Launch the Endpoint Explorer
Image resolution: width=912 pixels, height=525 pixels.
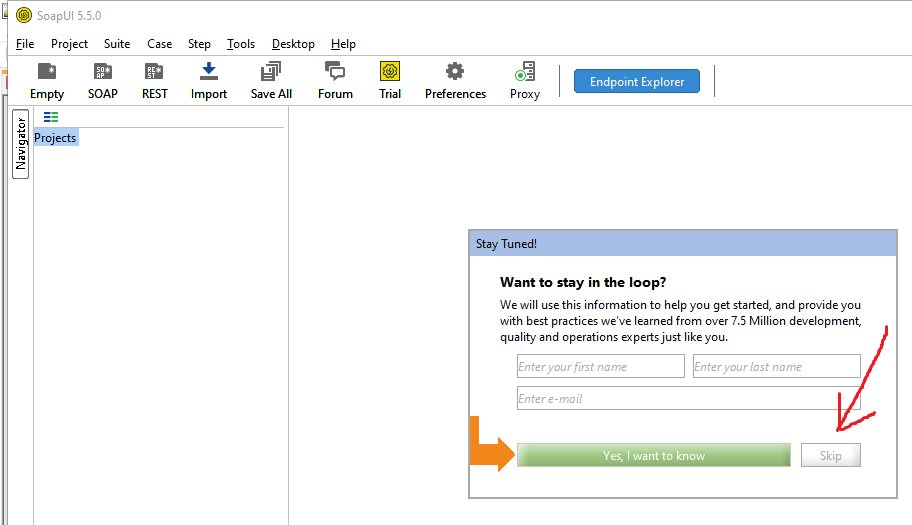pyautogui.click(x=637, y=81)
